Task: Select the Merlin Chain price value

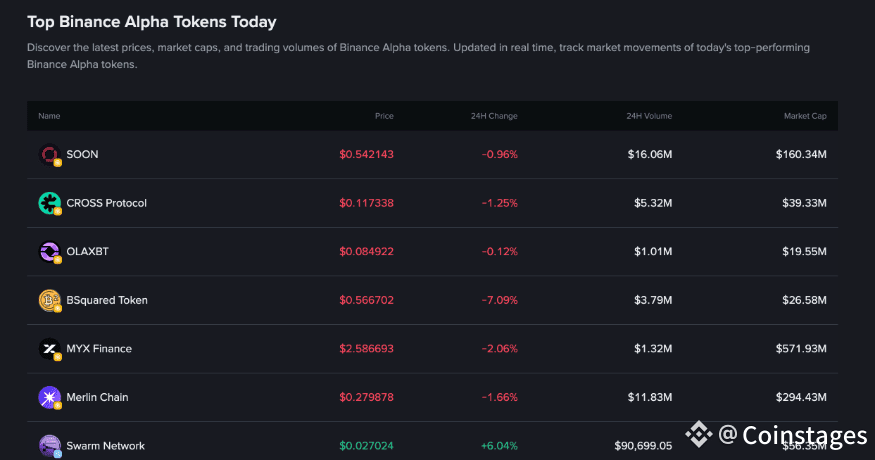Action: point(366,397)
